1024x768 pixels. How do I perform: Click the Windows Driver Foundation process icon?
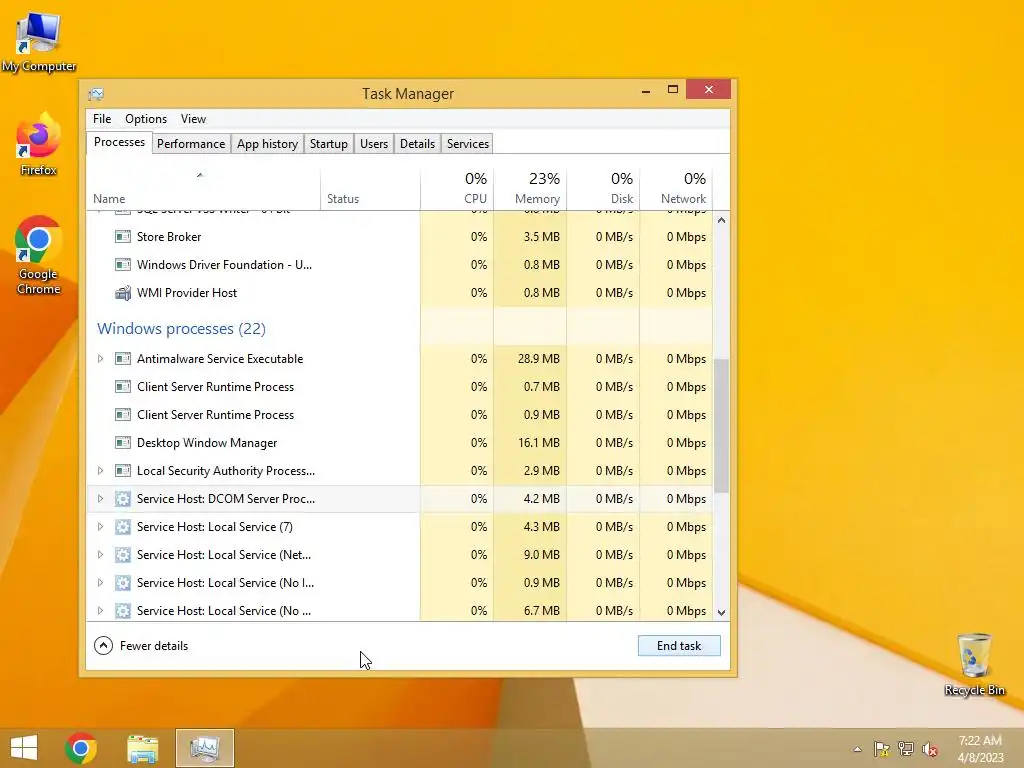[x=122, y=264]
